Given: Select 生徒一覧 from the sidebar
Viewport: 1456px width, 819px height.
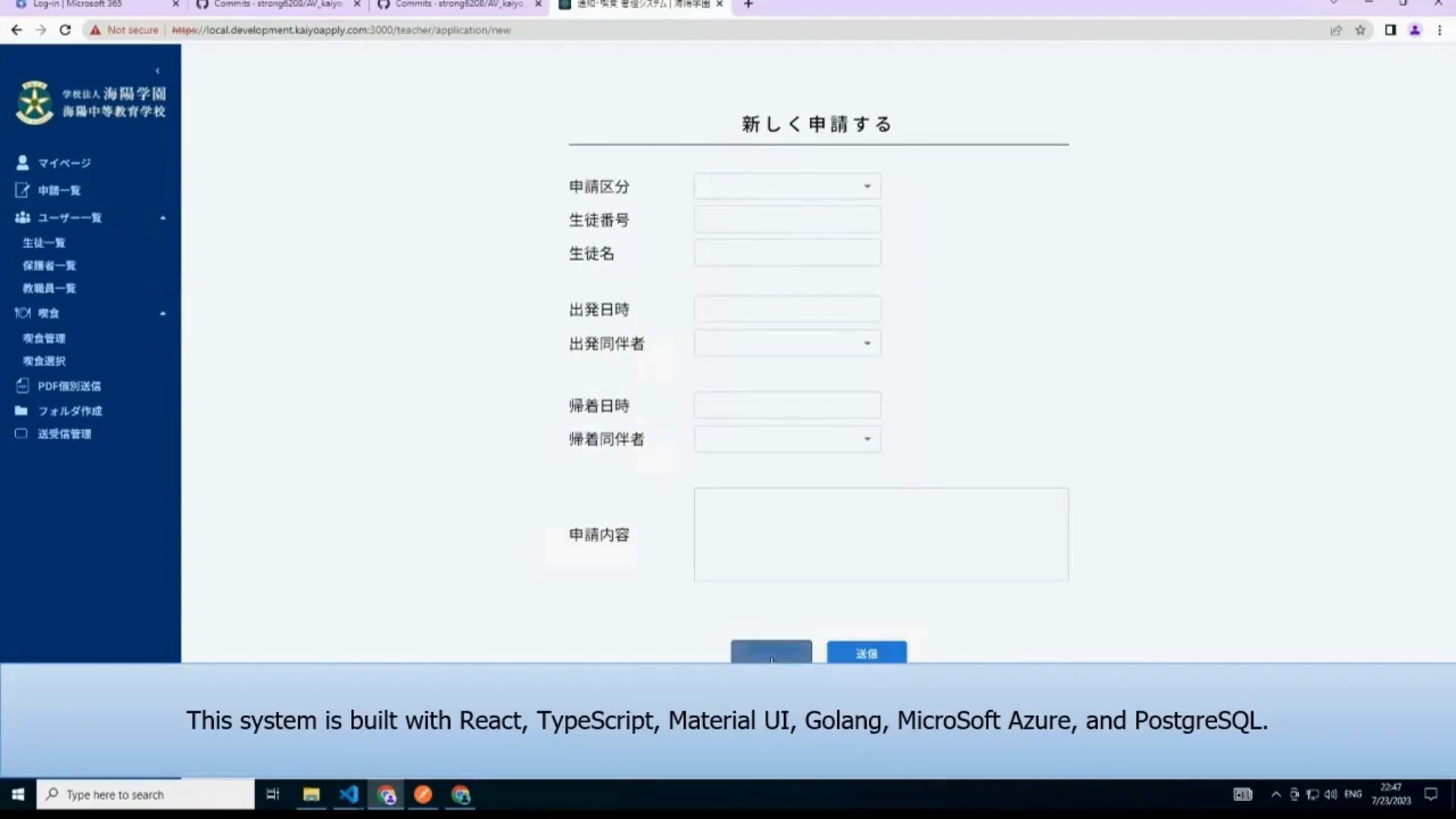Looking at the screenshot, I should (x=44, y=243).
